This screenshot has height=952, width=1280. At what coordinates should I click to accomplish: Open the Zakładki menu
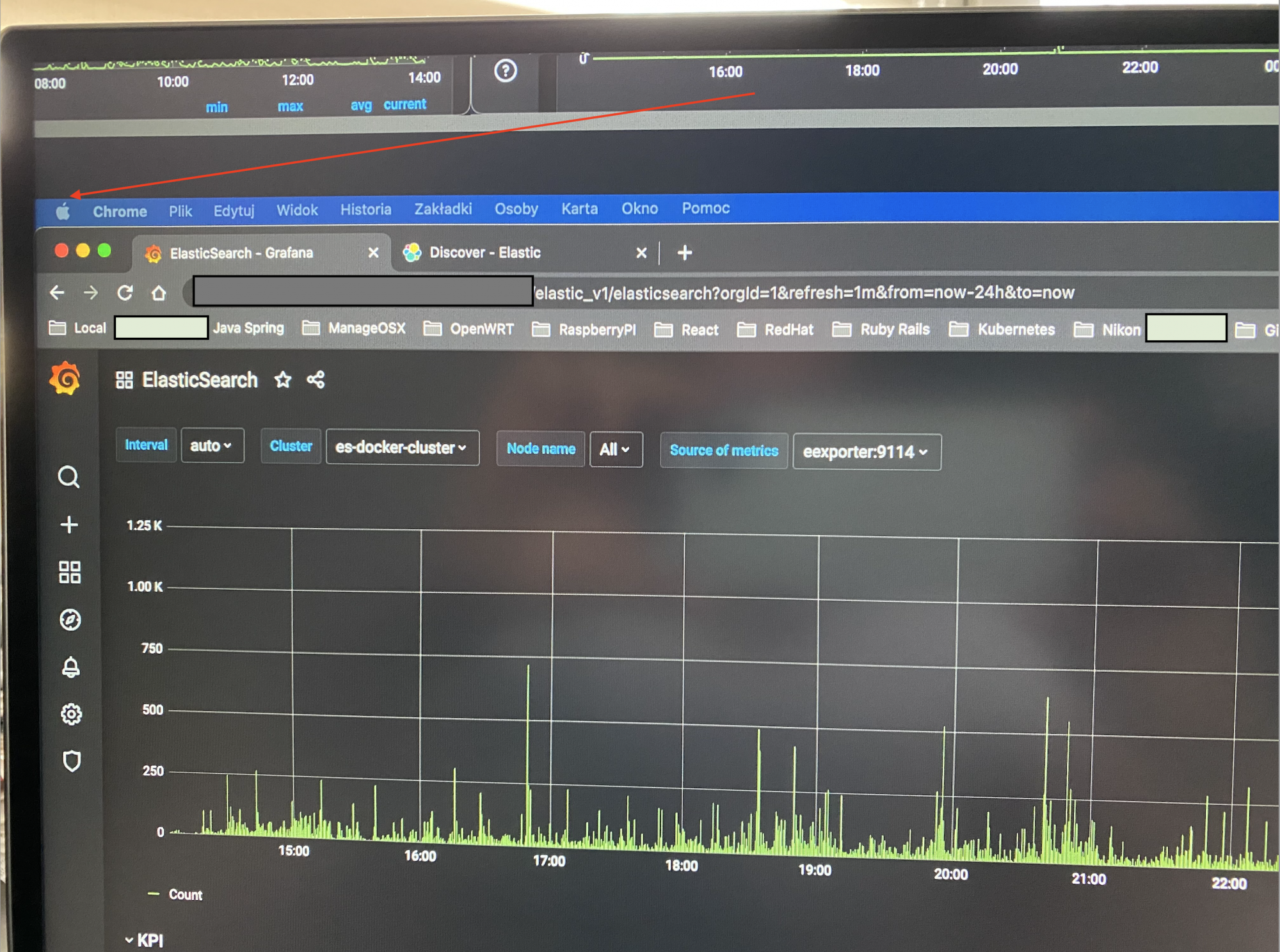click(x=443, y=209)
